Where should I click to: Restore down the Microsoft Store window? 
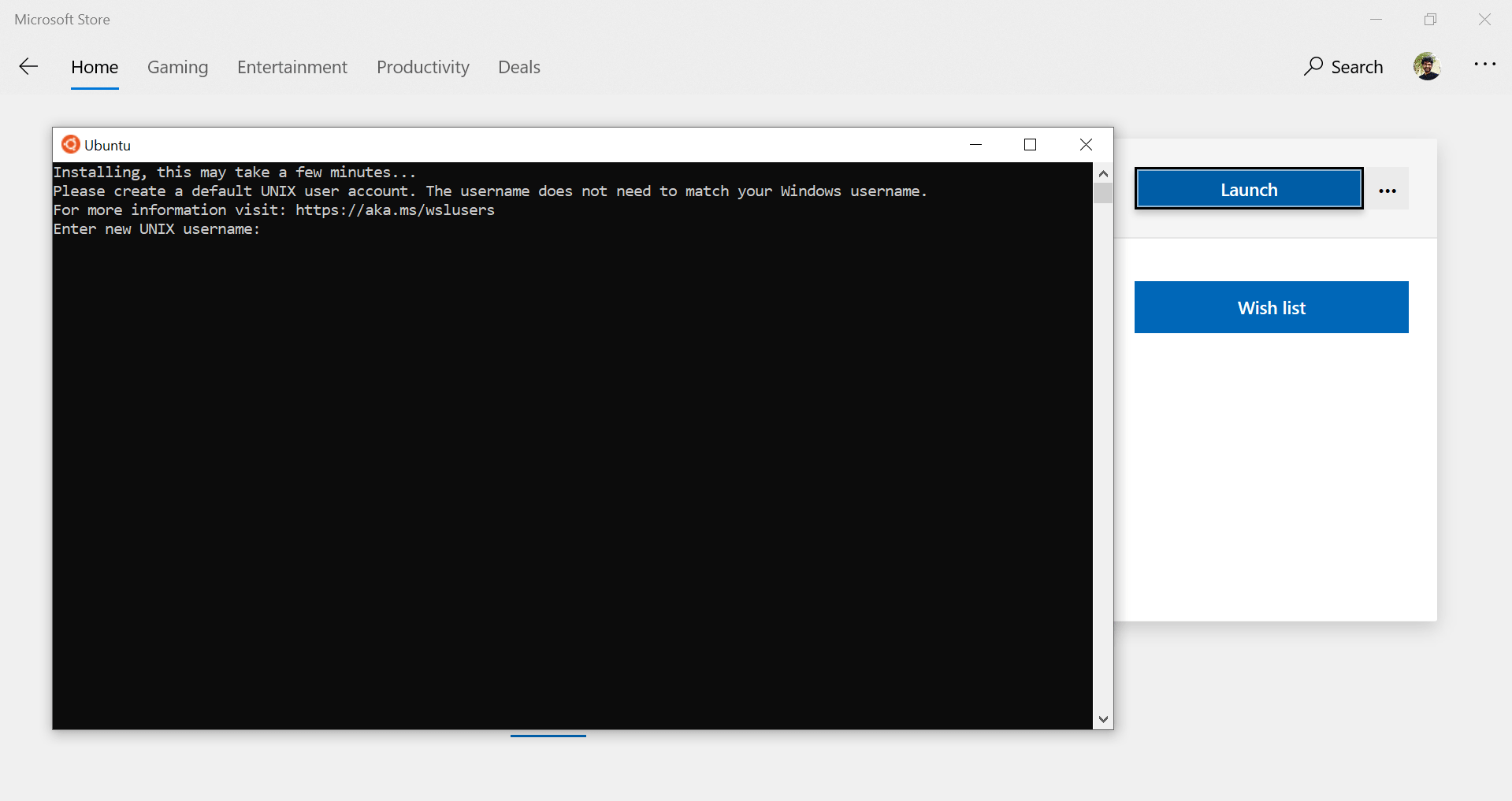tap(1431, 20)
